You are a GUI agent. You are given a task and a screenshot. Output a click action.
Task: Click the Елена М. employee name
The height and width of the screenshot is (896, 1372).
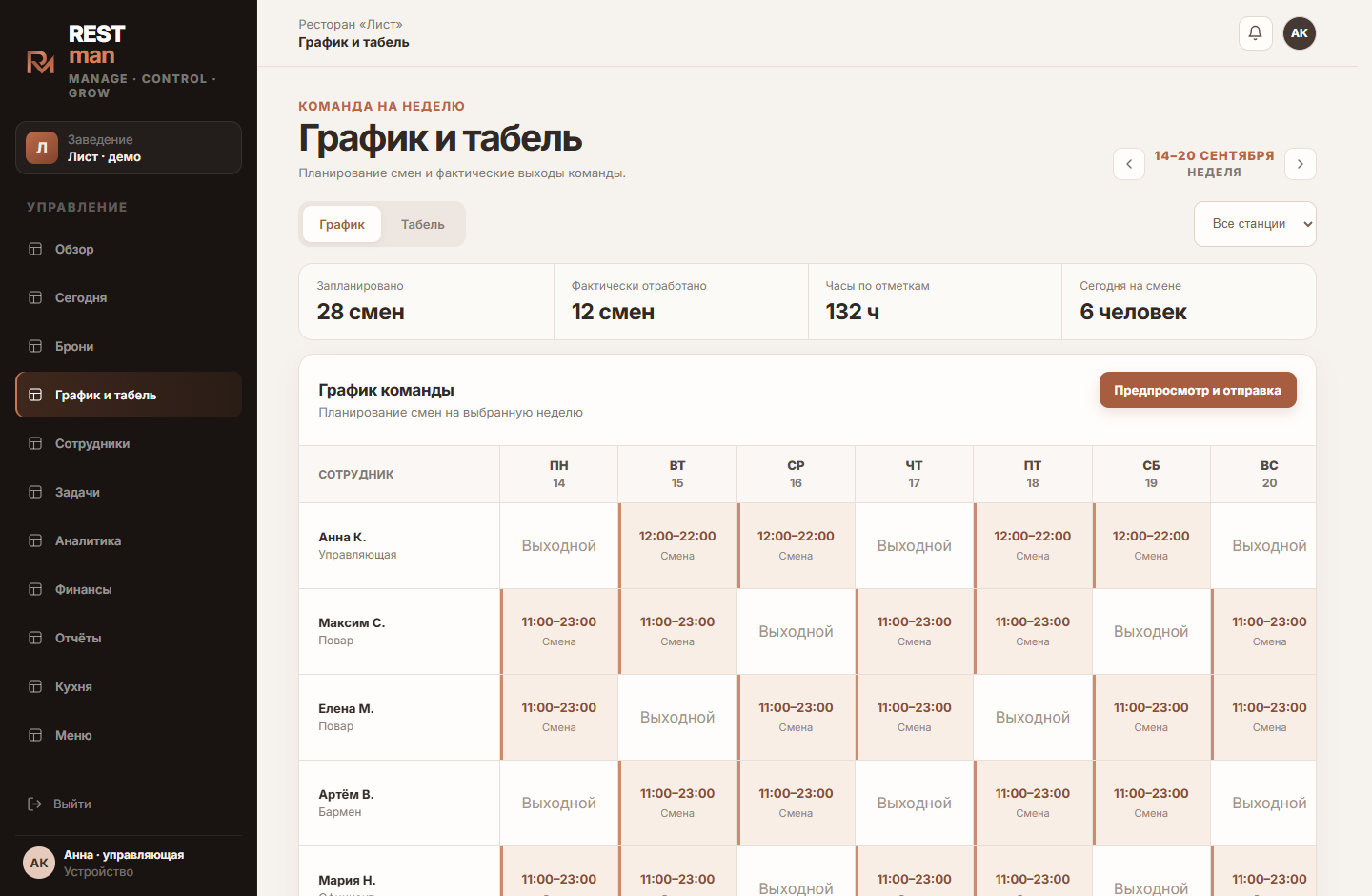click(x=346, y=708)
